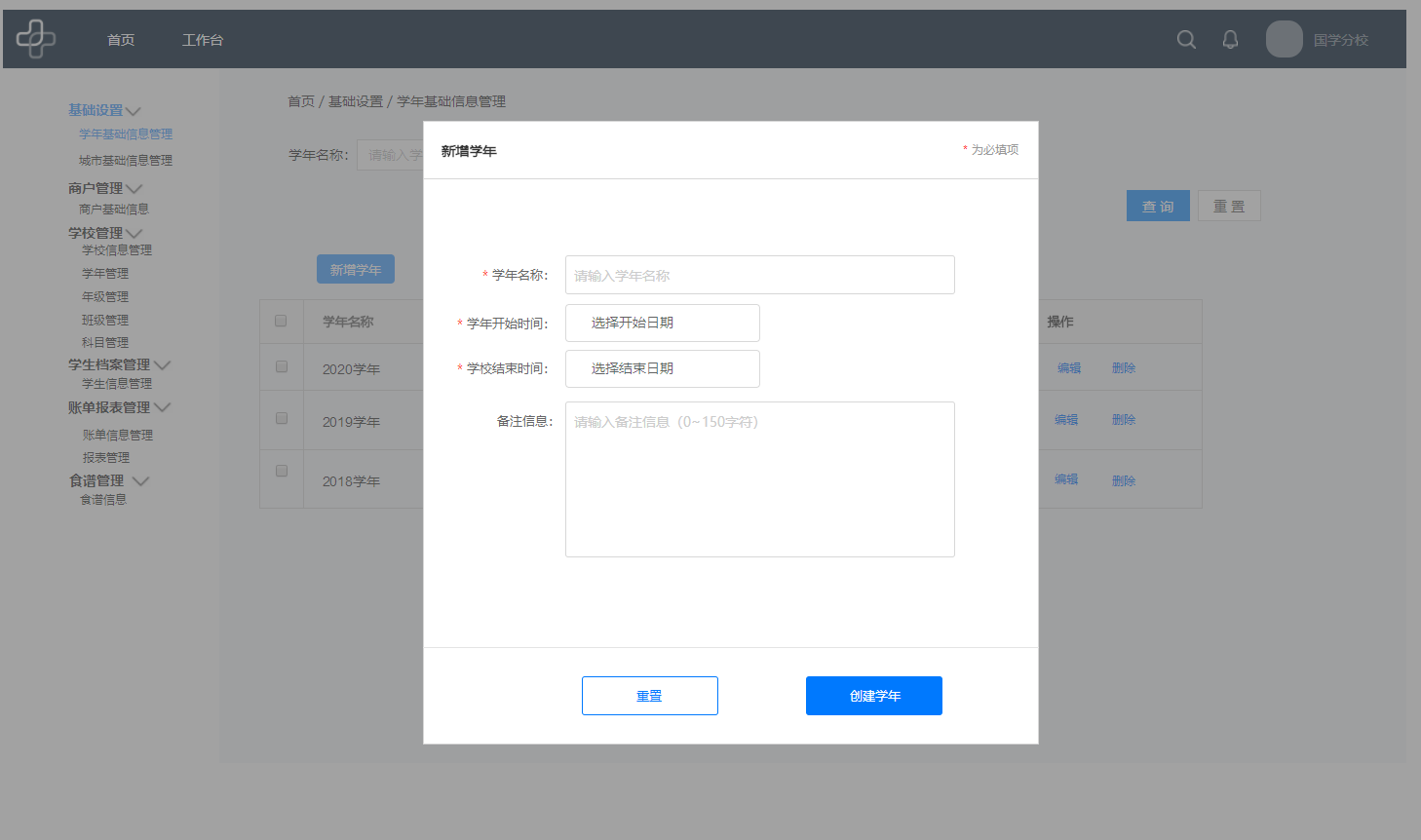The height and width of the screenshot is (840, 1421).
Task: Open 班级管理 in the sidebar
Action: (x=105, y=321)
